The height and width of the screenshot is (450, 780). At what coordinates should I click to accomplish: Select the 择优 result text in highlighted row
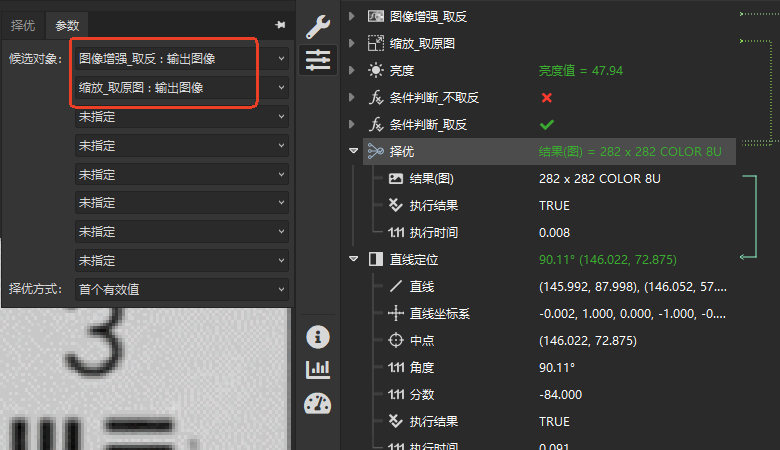tap(630, 152)
